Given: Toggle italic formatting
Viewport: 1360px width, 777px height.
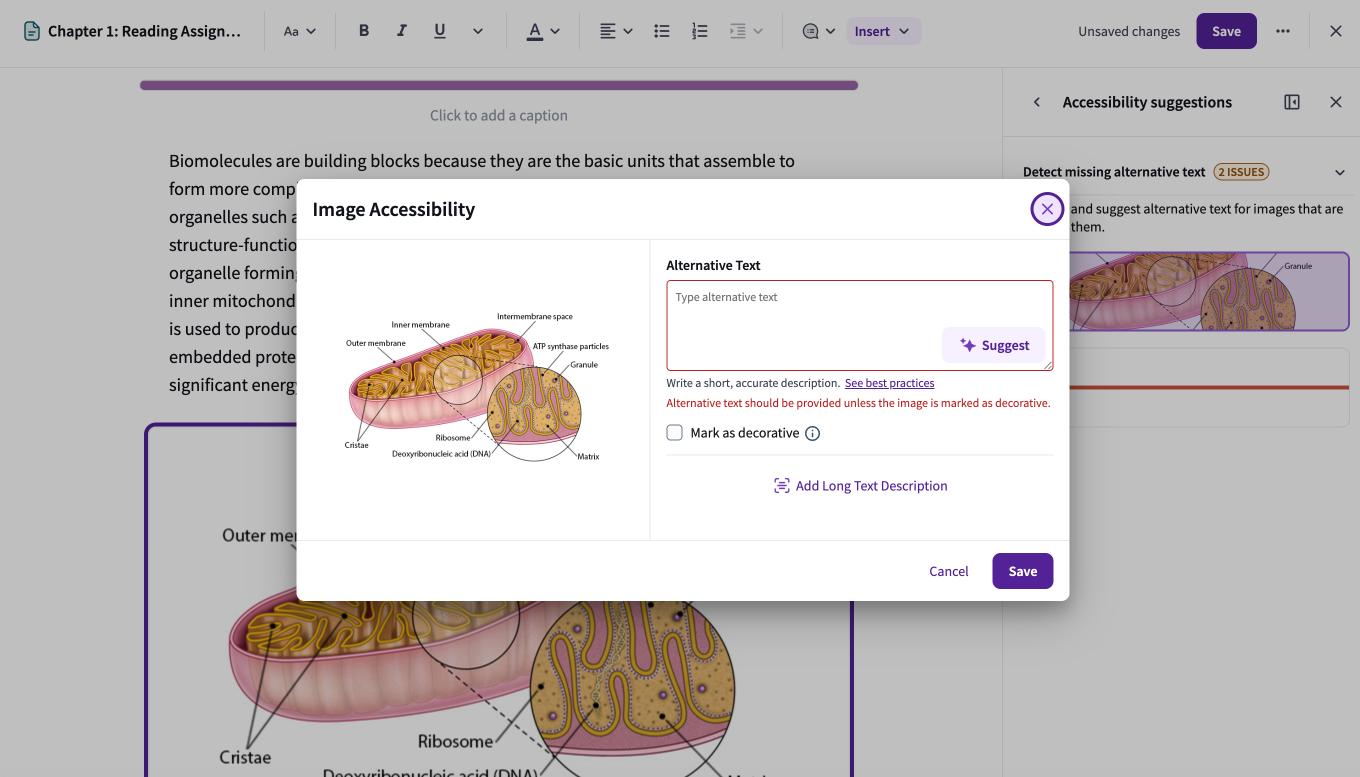Looking at the screenshot, I should 401,31.
